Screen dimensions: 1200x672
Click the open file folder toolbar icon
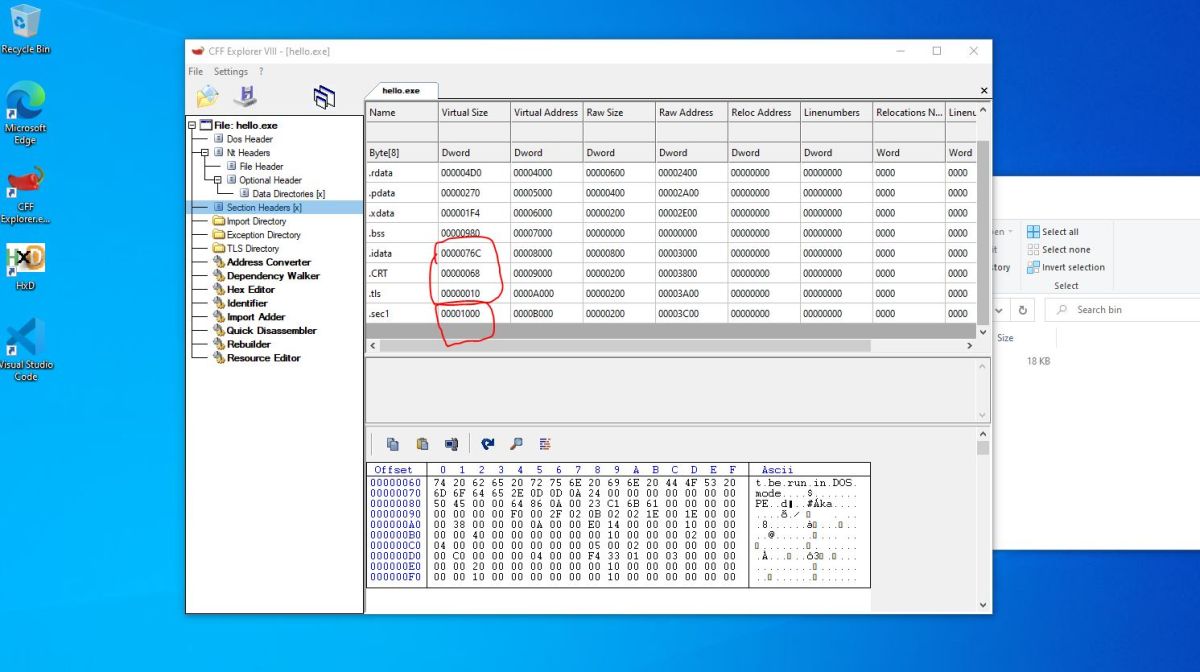pos(207,96)
